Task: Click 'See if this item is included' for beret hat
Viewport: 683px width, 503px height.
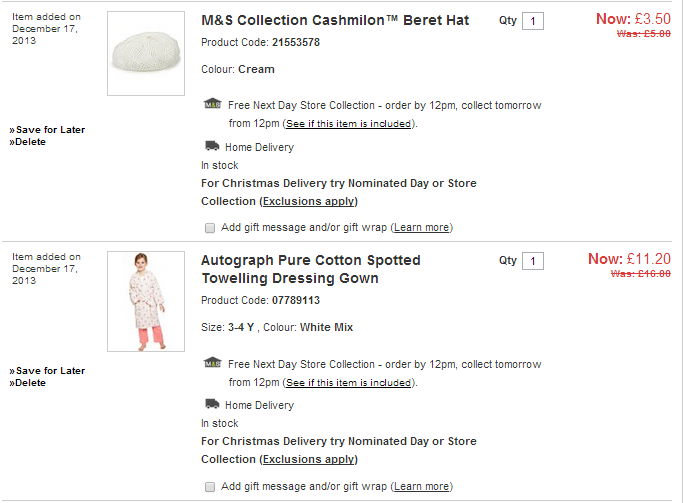Action: pos(348,124)
